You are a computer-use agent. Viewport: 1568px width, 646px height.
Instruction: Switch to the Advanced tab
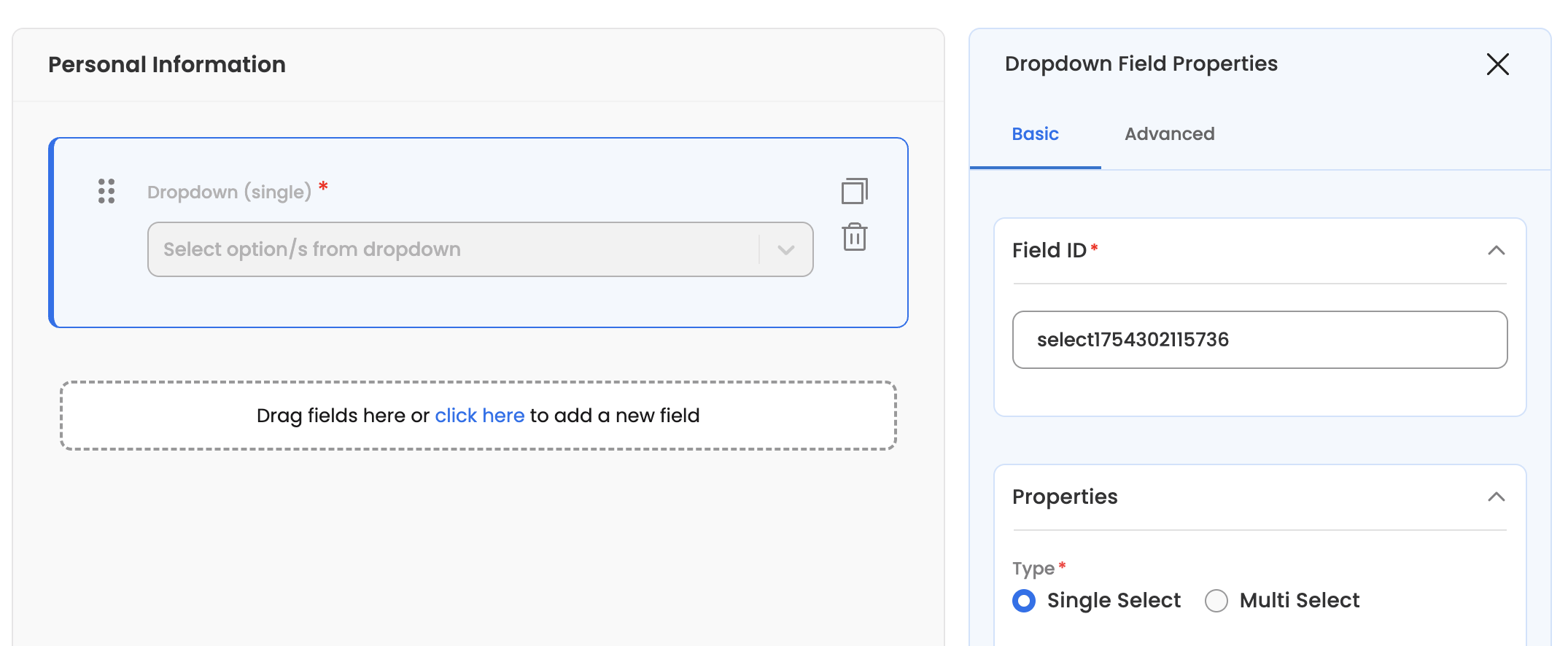tap(1169, 134)
